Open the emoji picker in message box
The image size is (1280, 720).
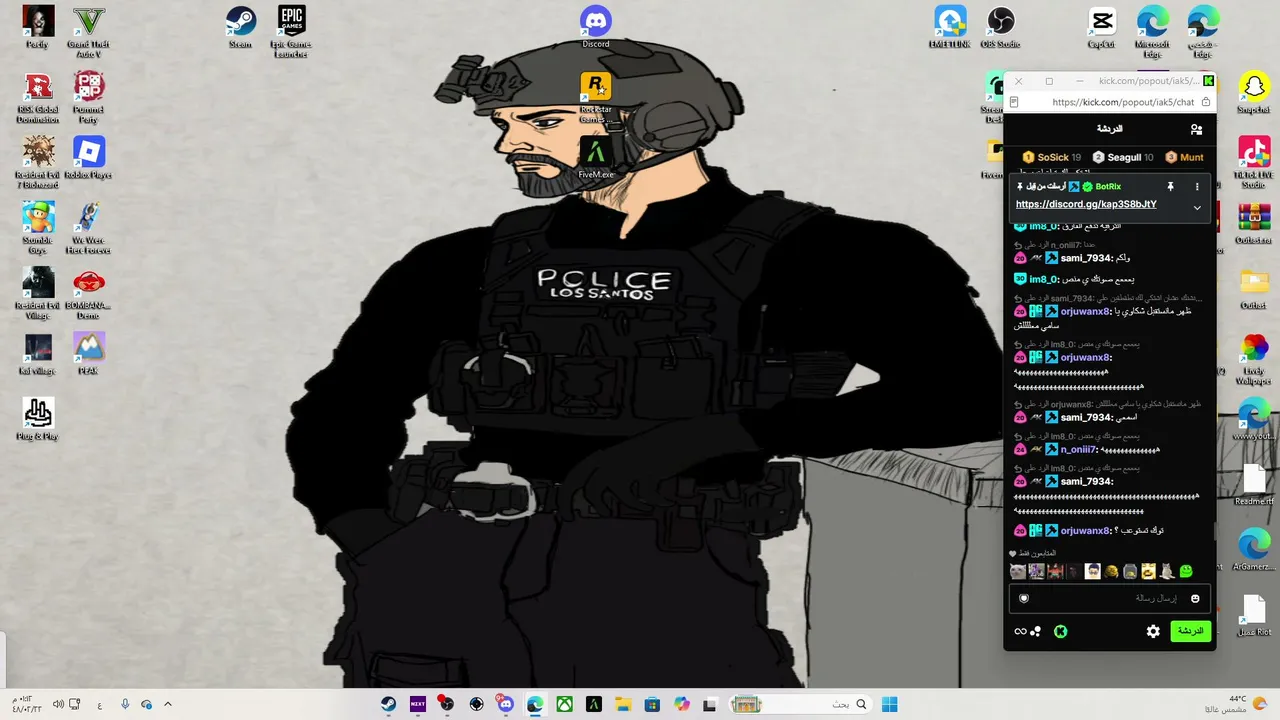pyautogui.click(x=1195, y=598)
